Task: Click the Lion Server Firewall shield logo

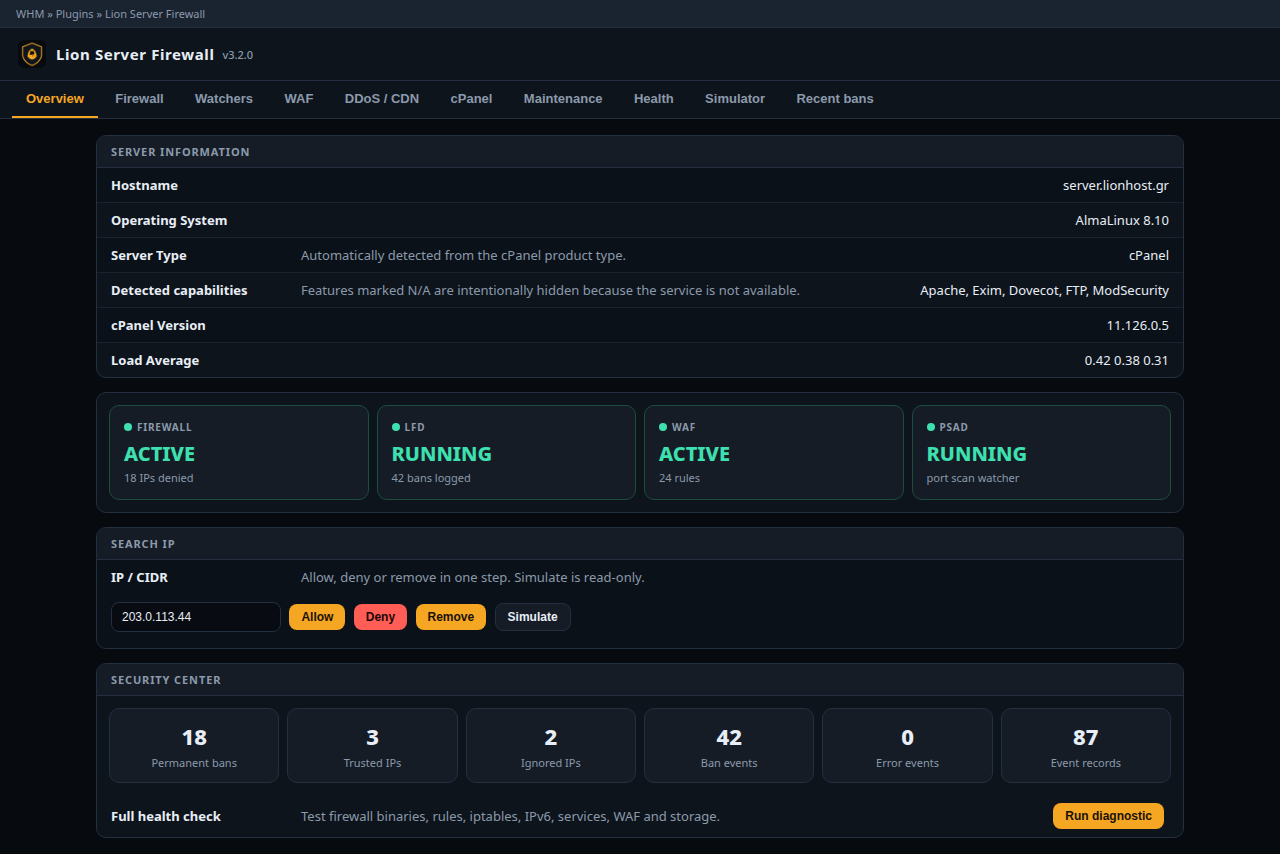Action: point(33,54)
